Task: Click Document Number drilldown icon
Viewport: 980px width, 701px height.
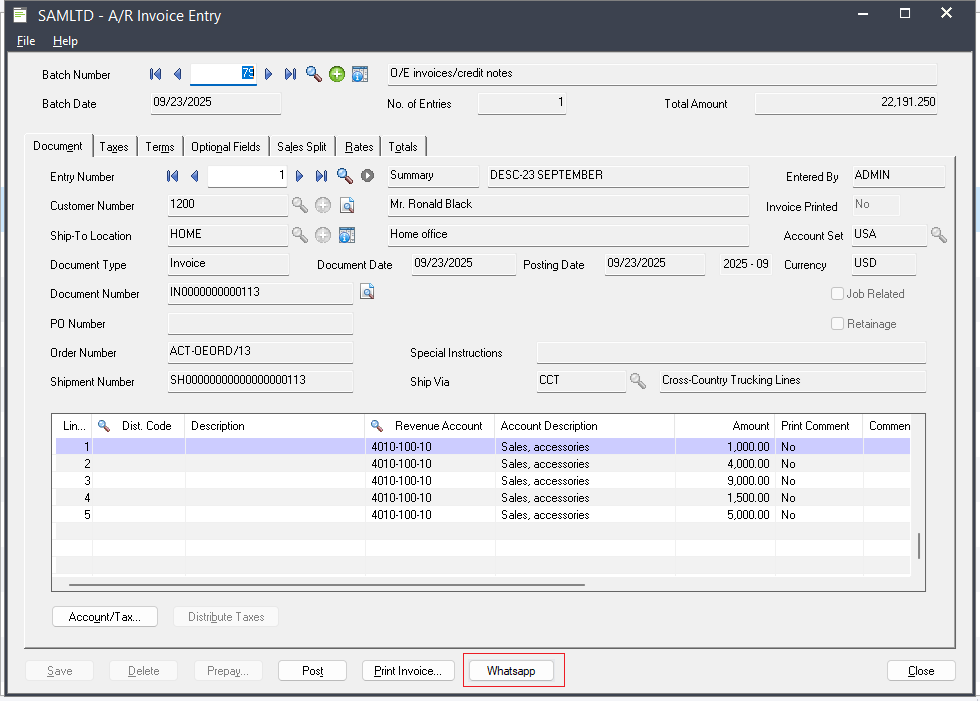Action: (x=367, y=293)
